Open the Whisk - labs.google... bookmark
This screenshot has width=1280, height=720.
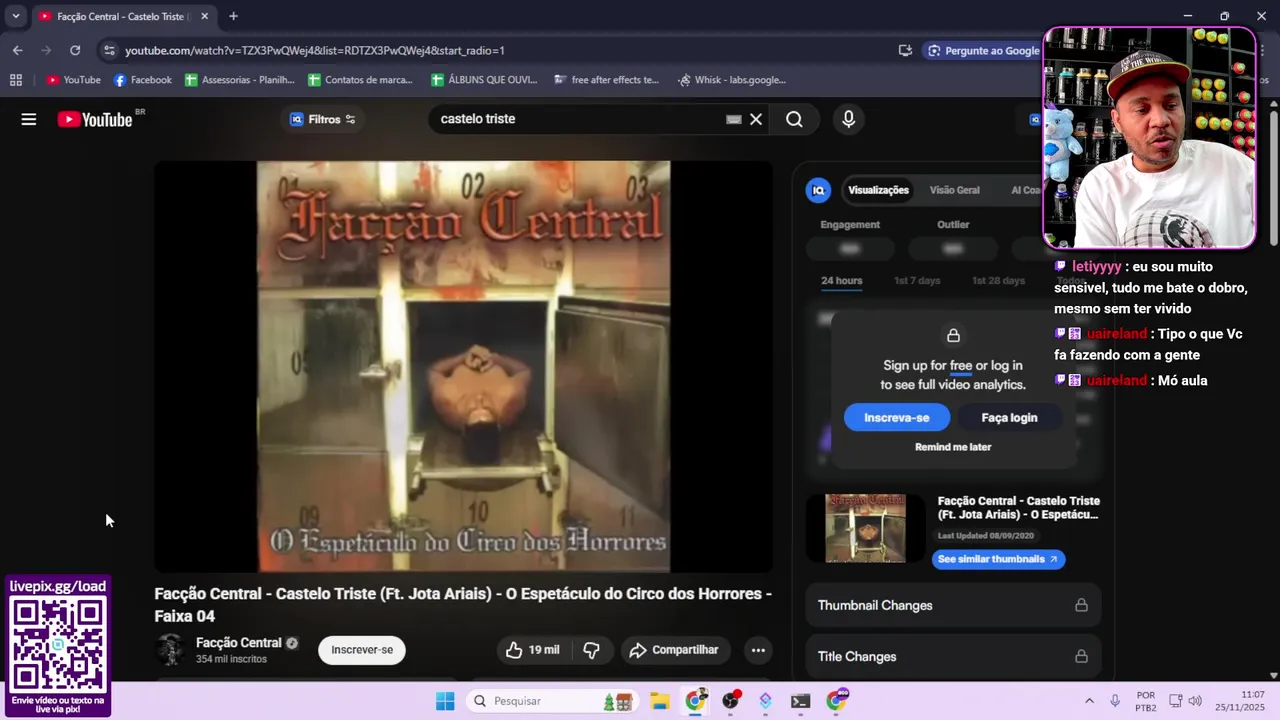[x=733, y=80]
